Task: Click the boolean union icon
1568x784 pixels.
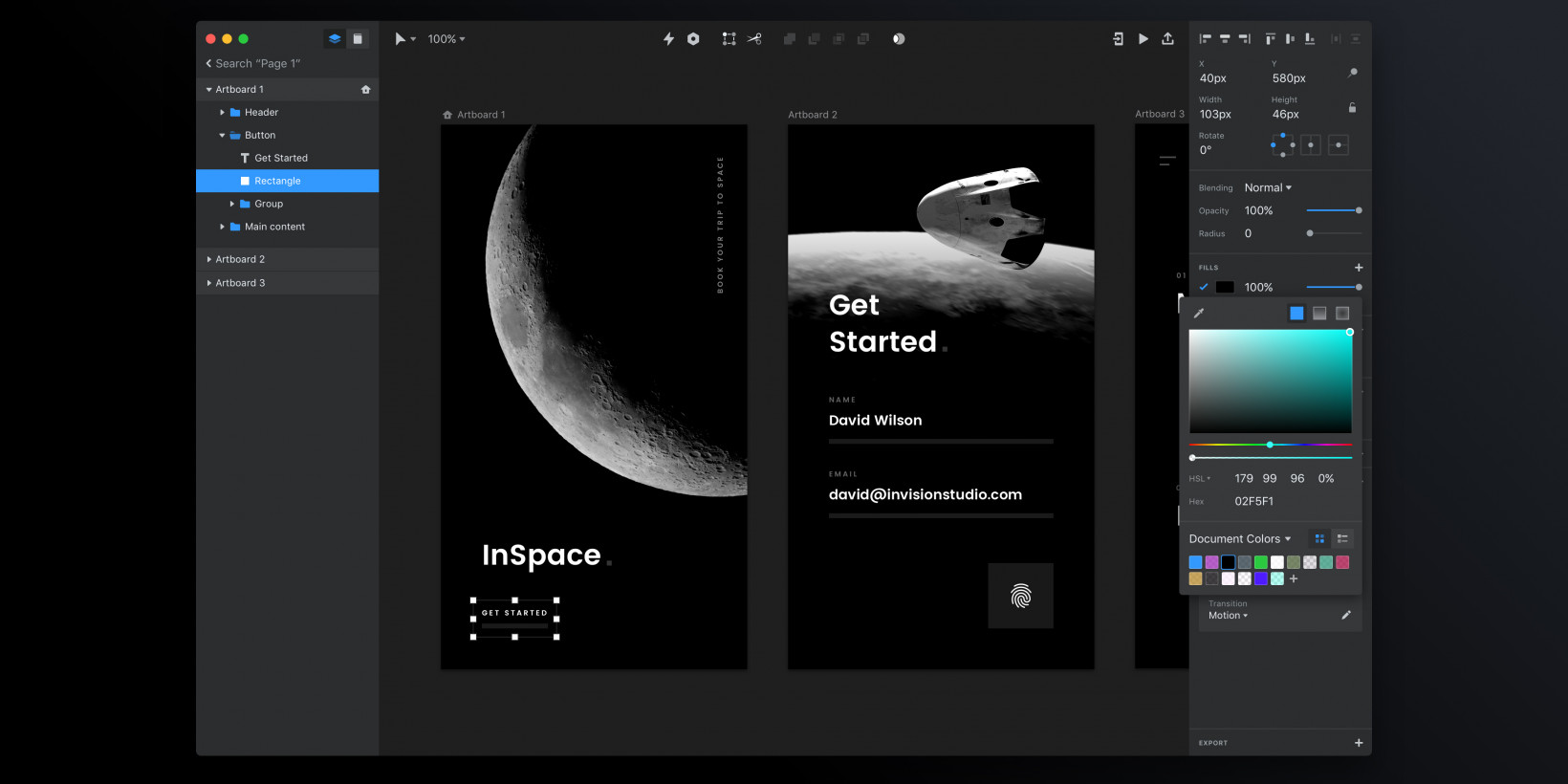Action: pos(790,39)
